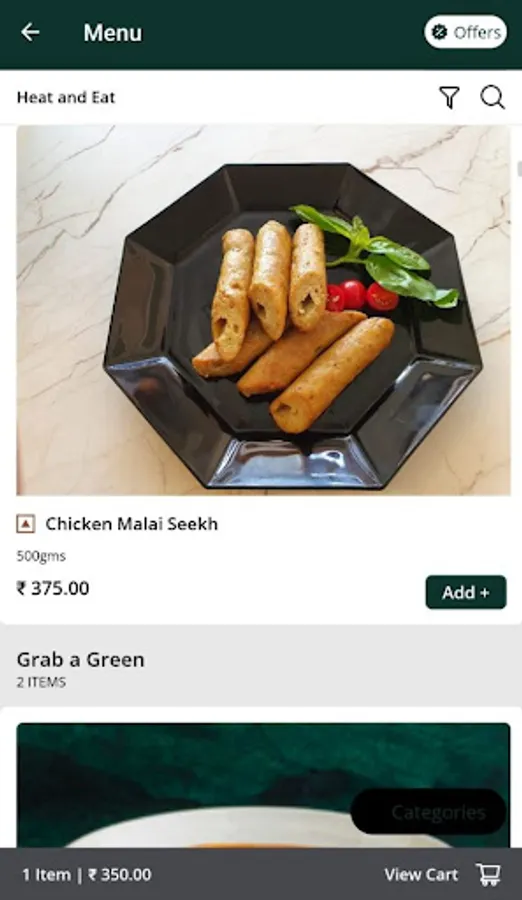
Task: Add Chicken Malai Seekh to cart
Action: (466, 592)
